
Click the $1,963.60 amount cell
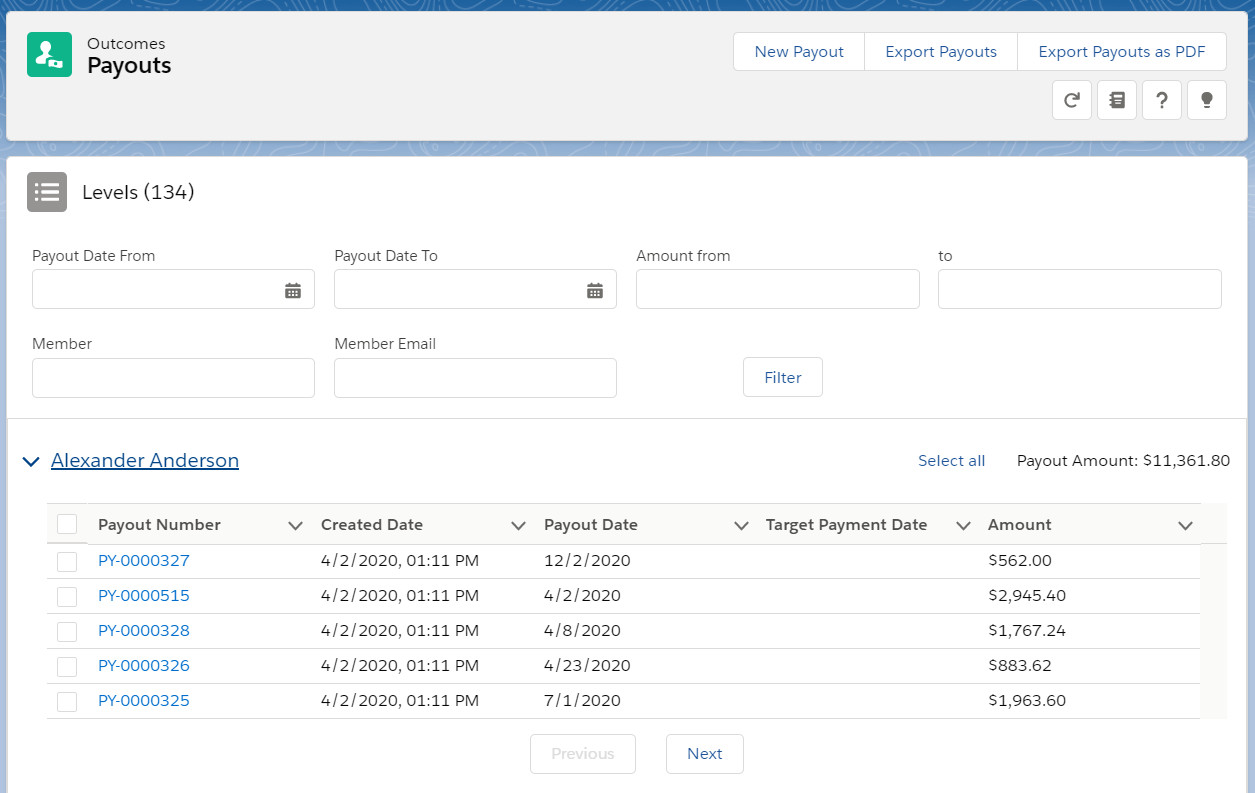[x=1027, y=701]
